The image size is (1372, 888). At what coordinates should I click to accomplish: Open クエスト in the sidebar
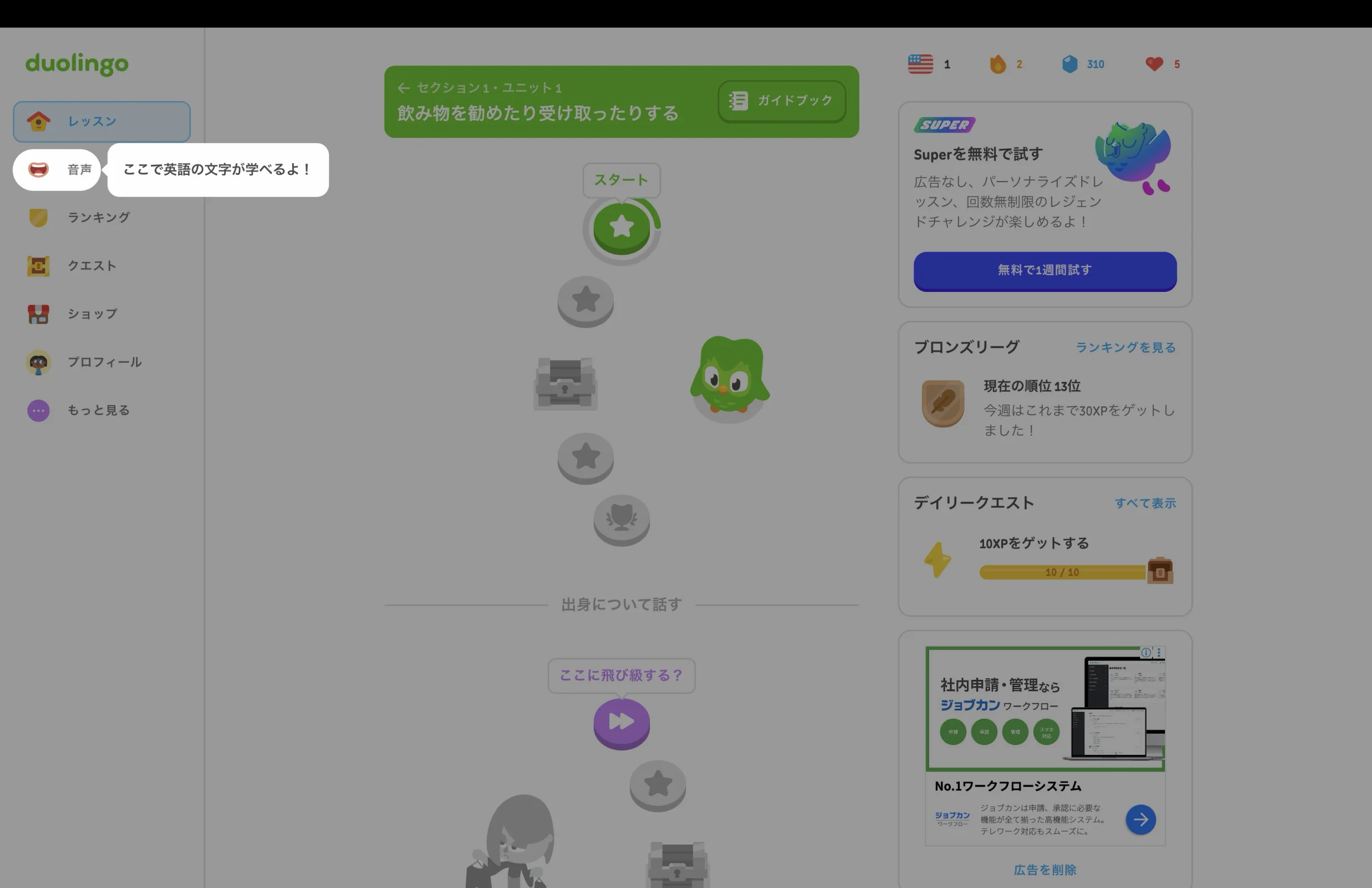(102, 266)
